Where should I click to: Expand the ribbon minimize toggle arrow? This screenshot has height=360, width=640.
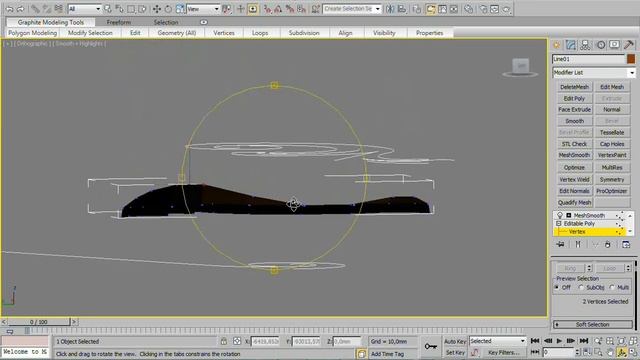(x=203, y=22)
